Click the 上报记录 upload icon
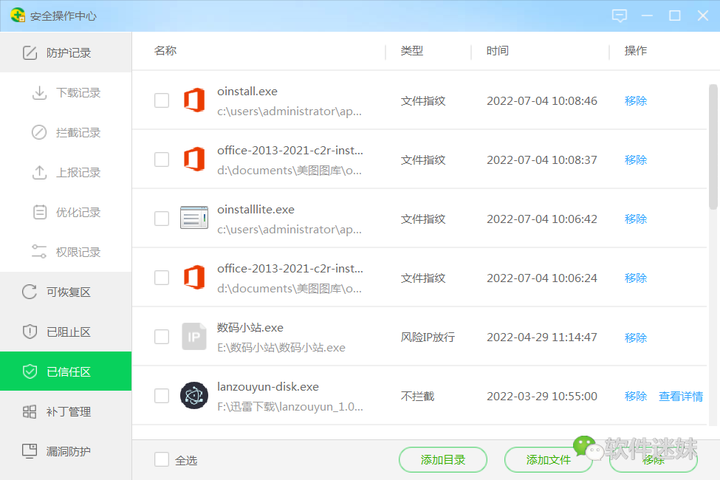The image size is (720, 480). (x=39, y=172)
